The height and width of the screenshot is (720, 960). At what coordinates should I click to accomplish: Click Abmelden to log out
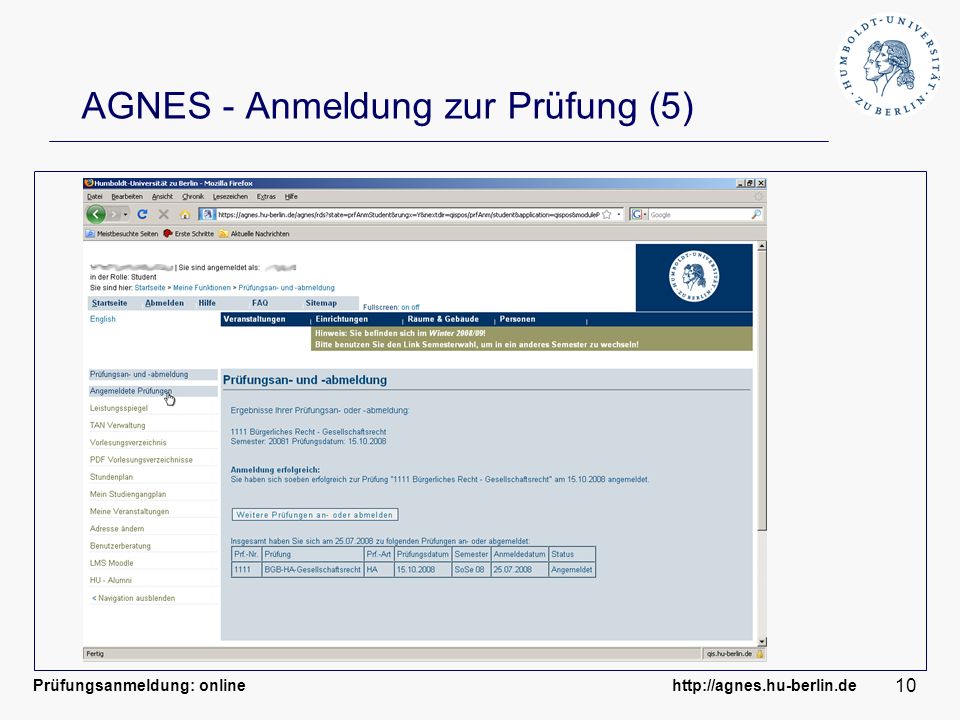[164, 303]
